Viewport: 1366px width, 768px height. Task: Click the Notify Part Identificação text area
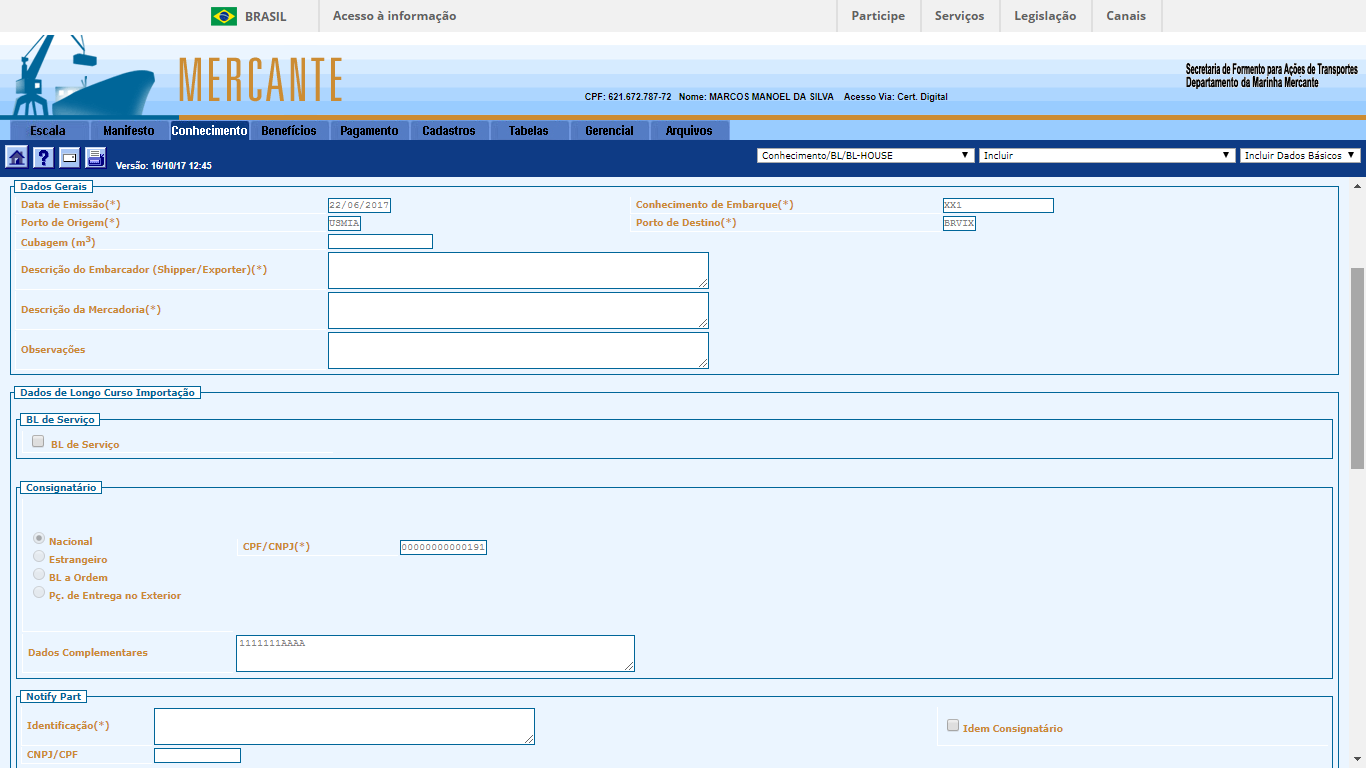click(x=344, y=726)
